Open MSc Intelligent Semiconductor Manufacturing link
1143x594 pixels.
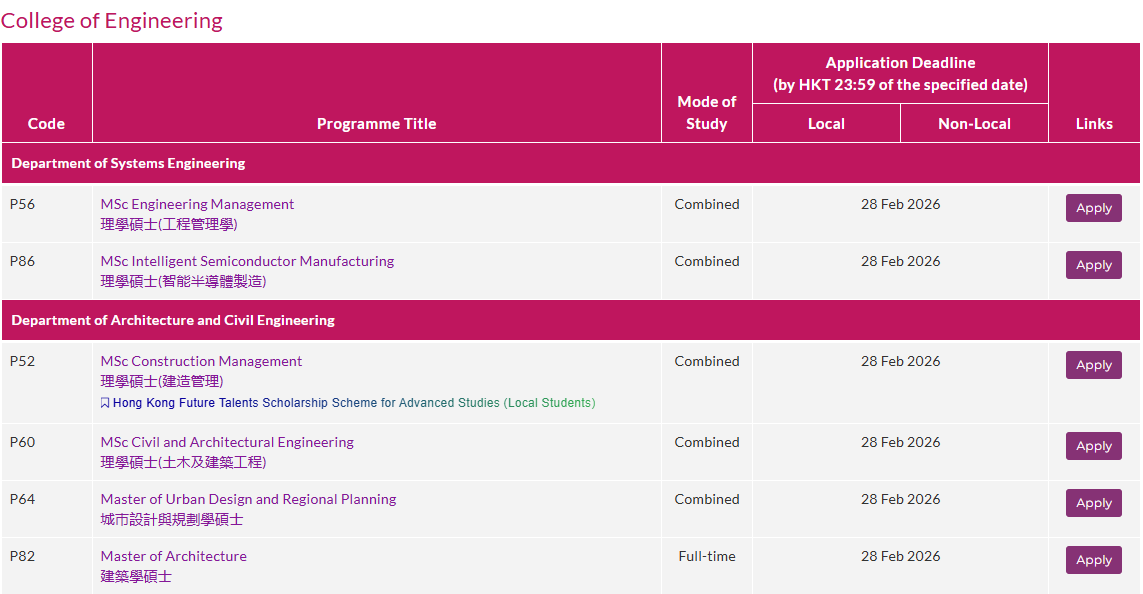pyautogui.click(x=247, y=261)
